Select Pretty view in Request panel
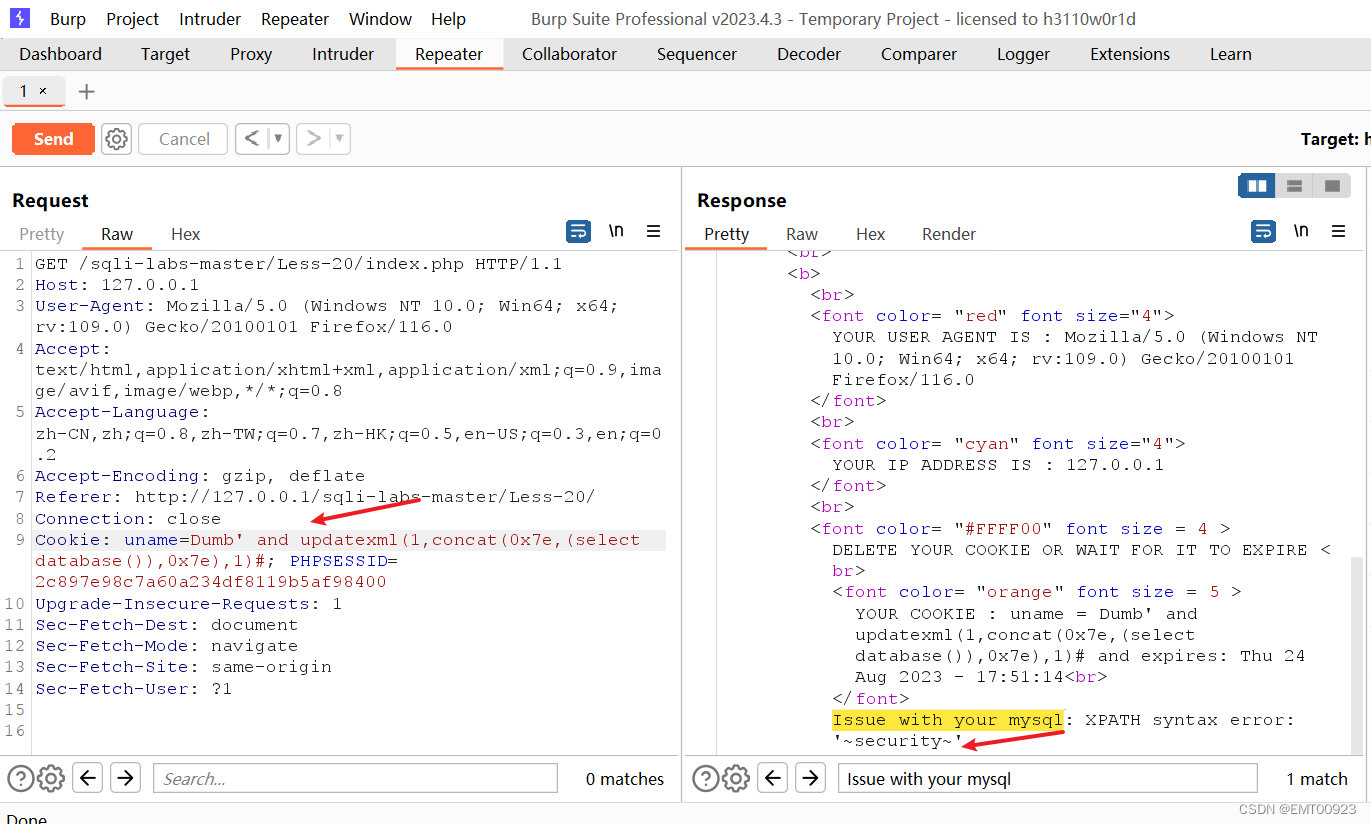The image size is (1371, 824). tap(42, 234)
